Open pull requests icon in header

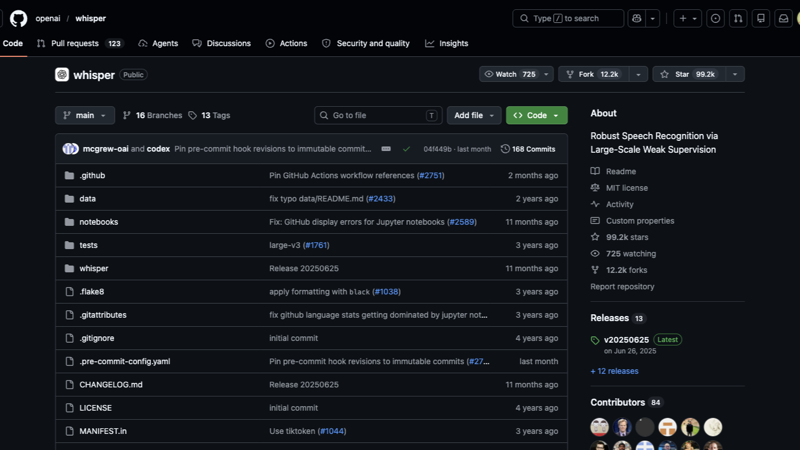click(738, 18)
